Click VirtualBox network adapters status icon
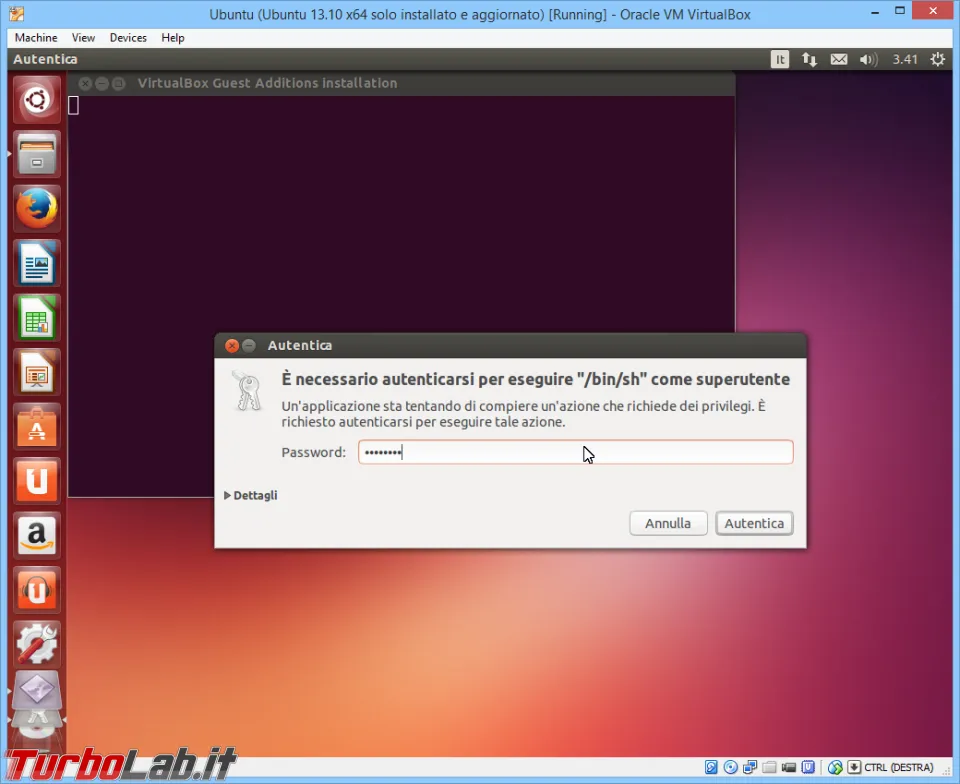The width and height of the screenshot is (960, 784). 749,767
